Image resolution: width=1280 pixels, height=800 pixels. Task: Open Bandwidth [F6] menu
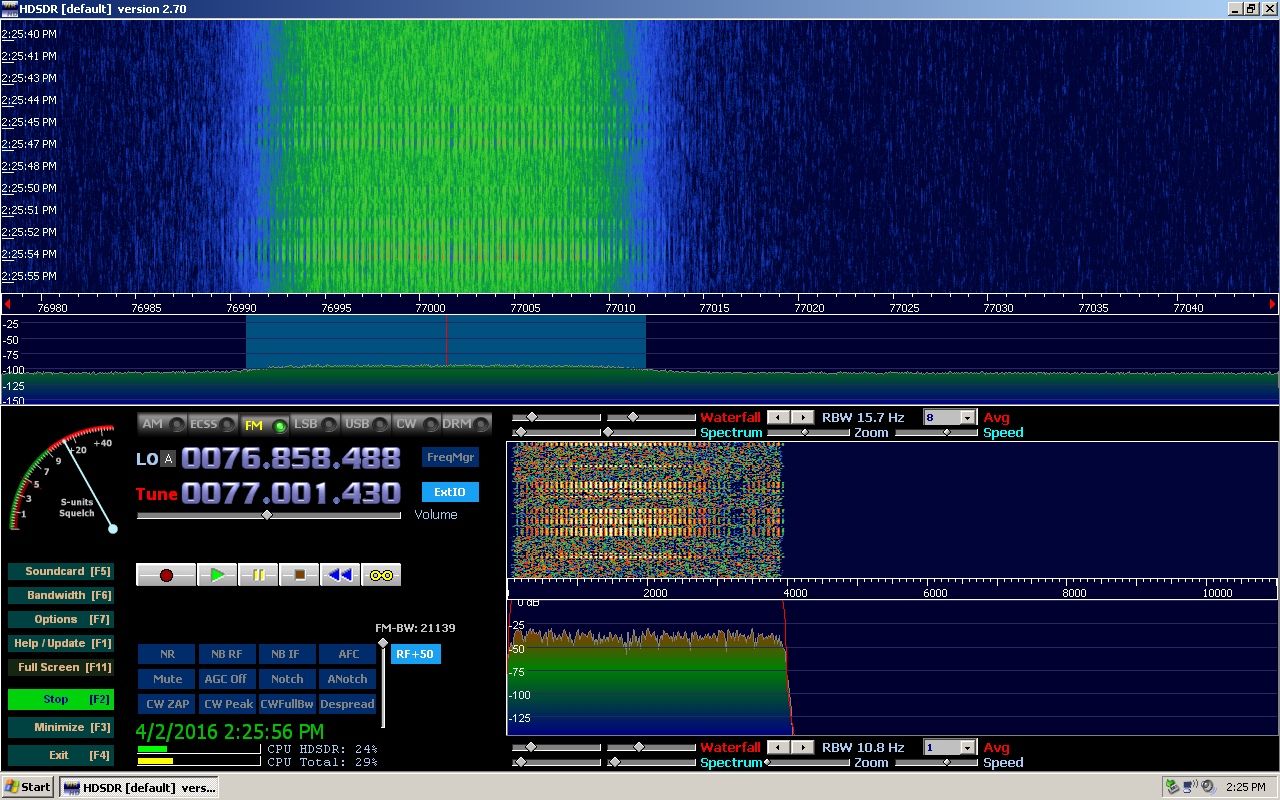point(60,596)
